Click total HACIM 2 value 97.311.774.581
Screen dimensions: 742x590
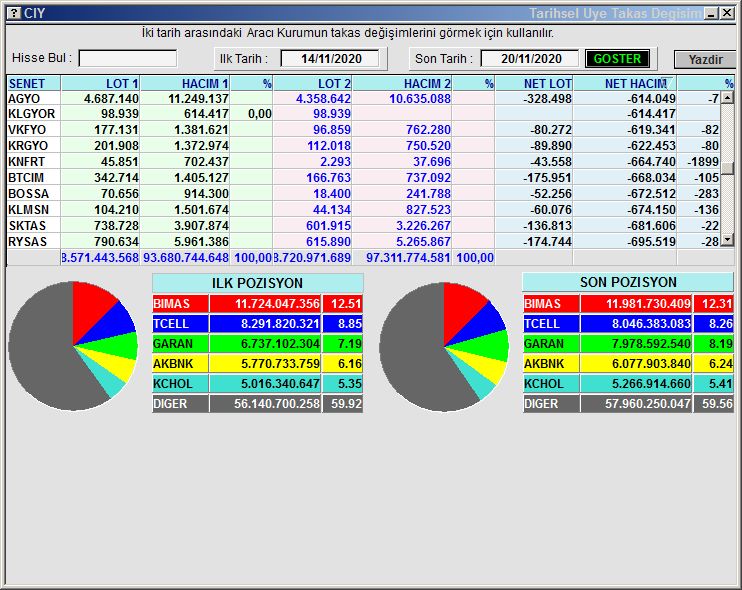point(408,258)
